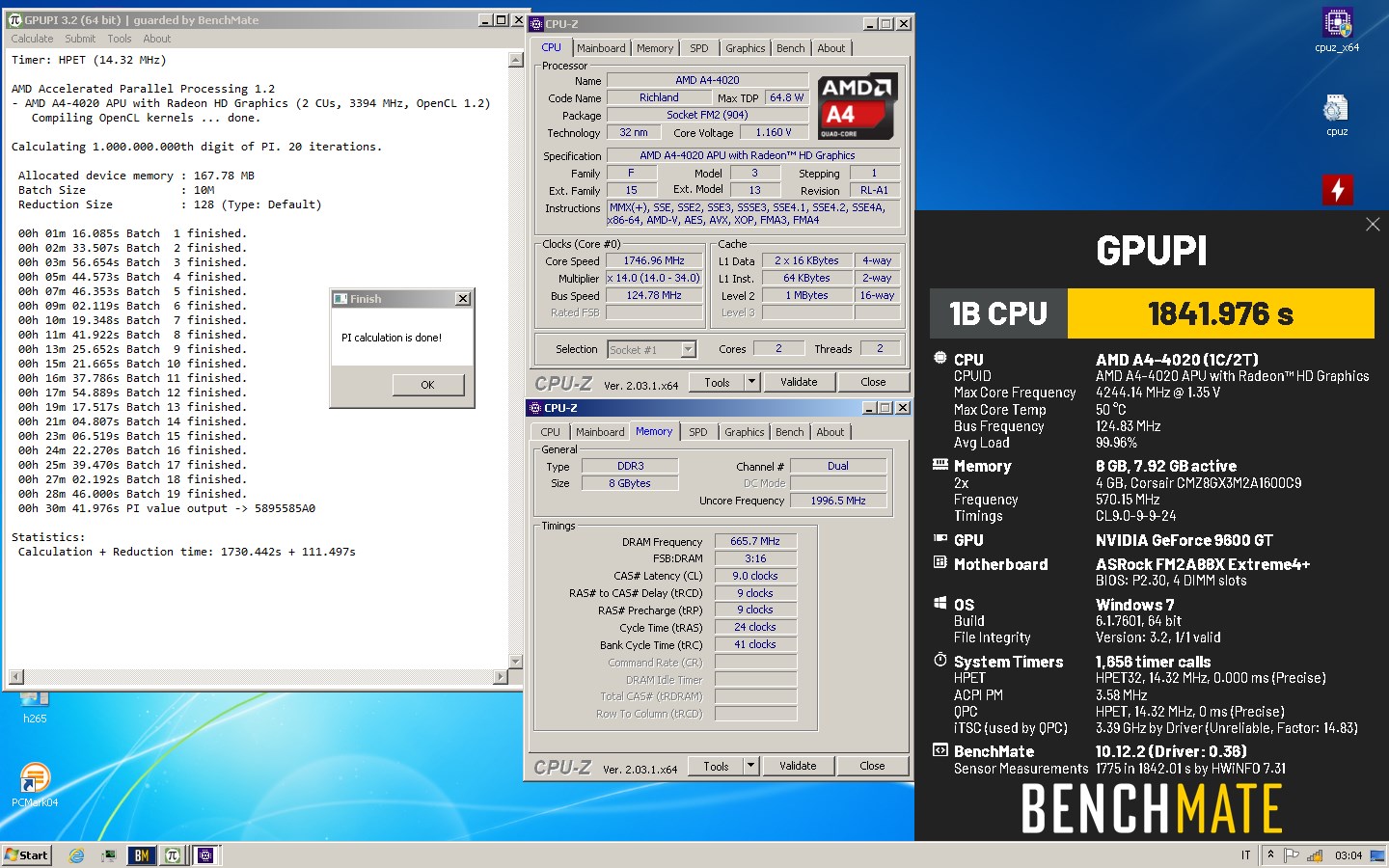1389x868 pixels.
Task: Open the cpuz desktop shortcut
Action: click(x=1337, y=115)
